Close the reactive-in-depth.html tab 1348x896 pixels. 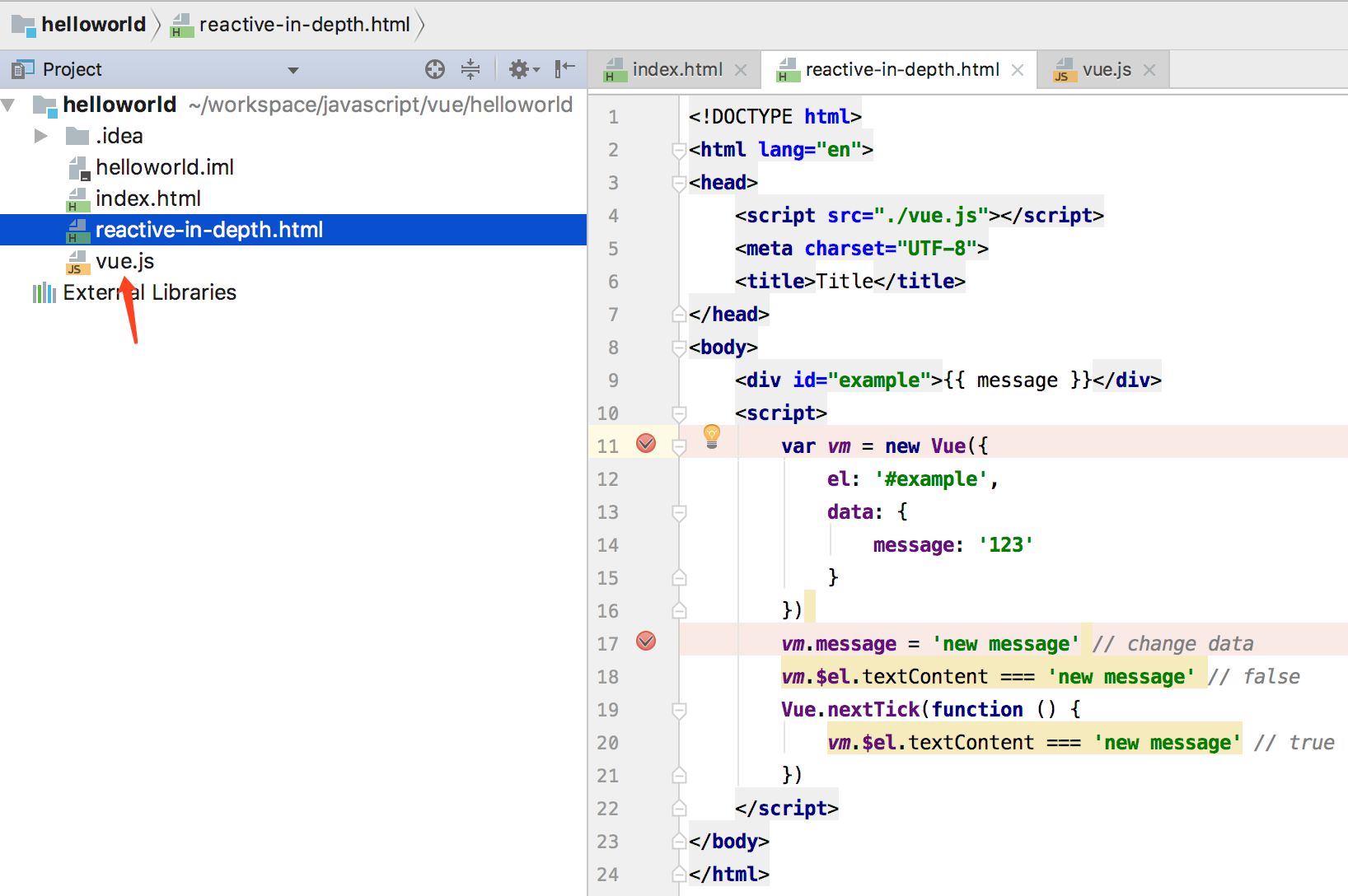coord(1018,70)
